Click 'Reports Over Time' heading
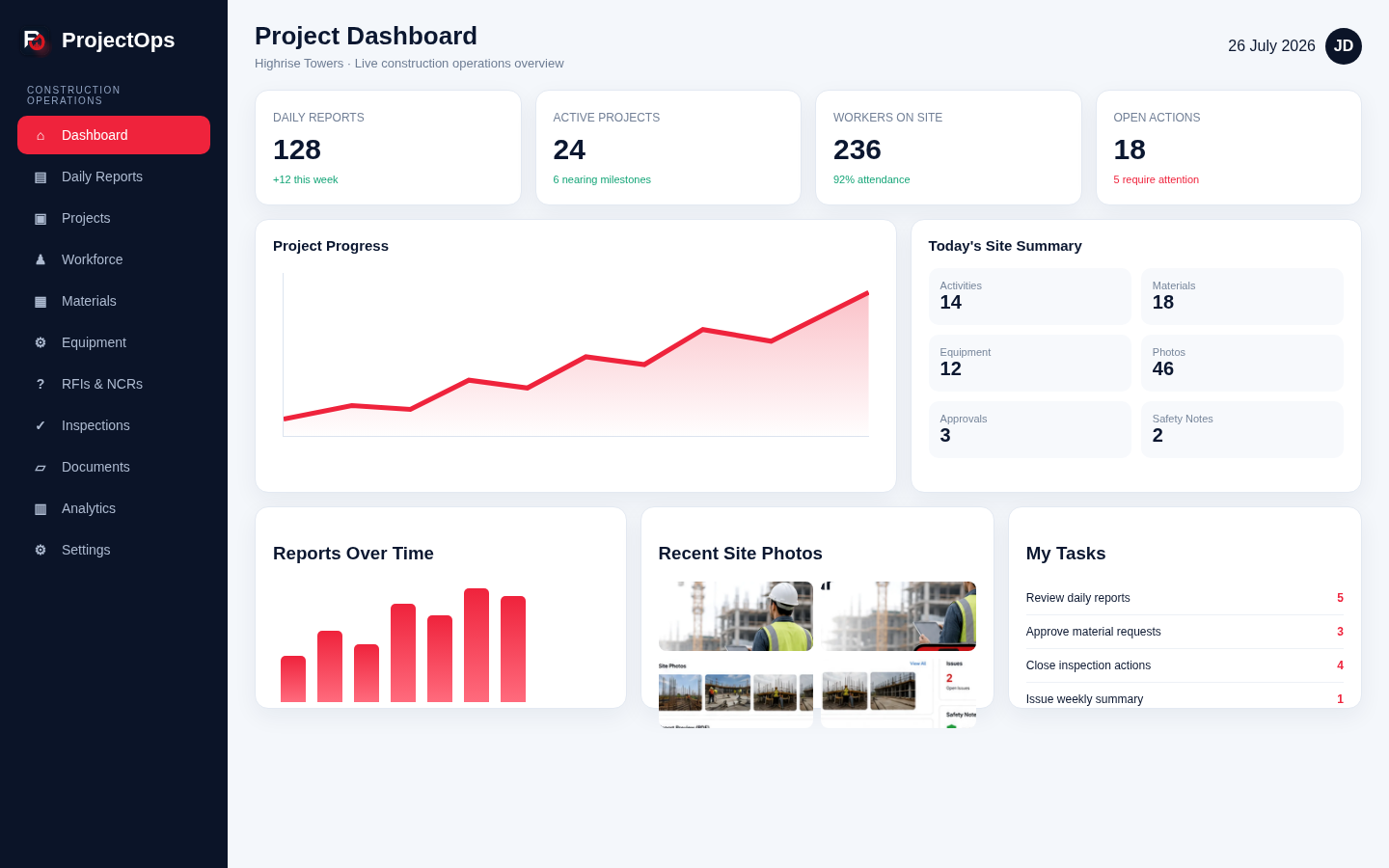 353,554
